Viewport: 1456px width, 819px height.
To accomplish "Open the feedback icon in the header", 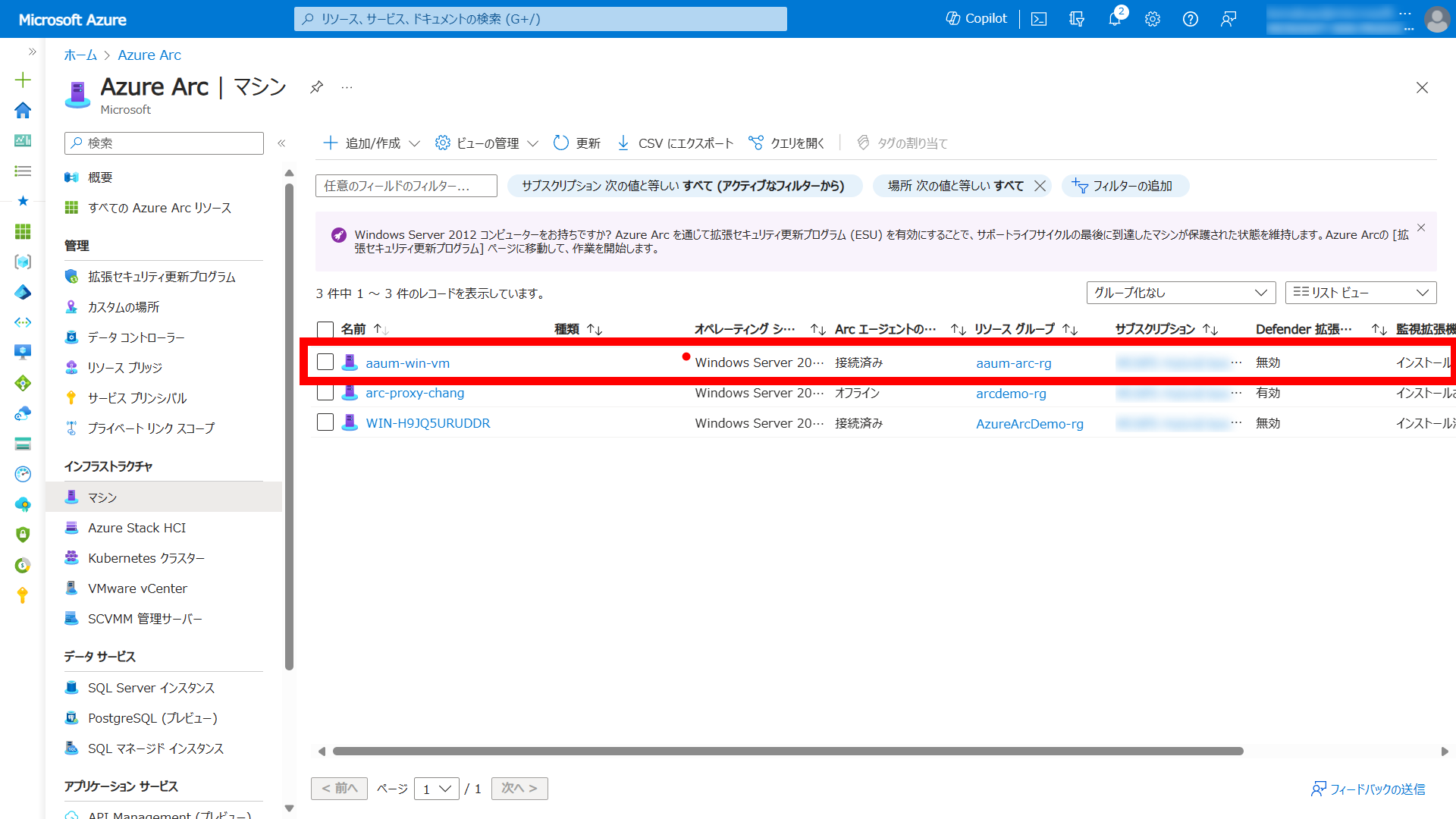I will tap(1228, 19).
